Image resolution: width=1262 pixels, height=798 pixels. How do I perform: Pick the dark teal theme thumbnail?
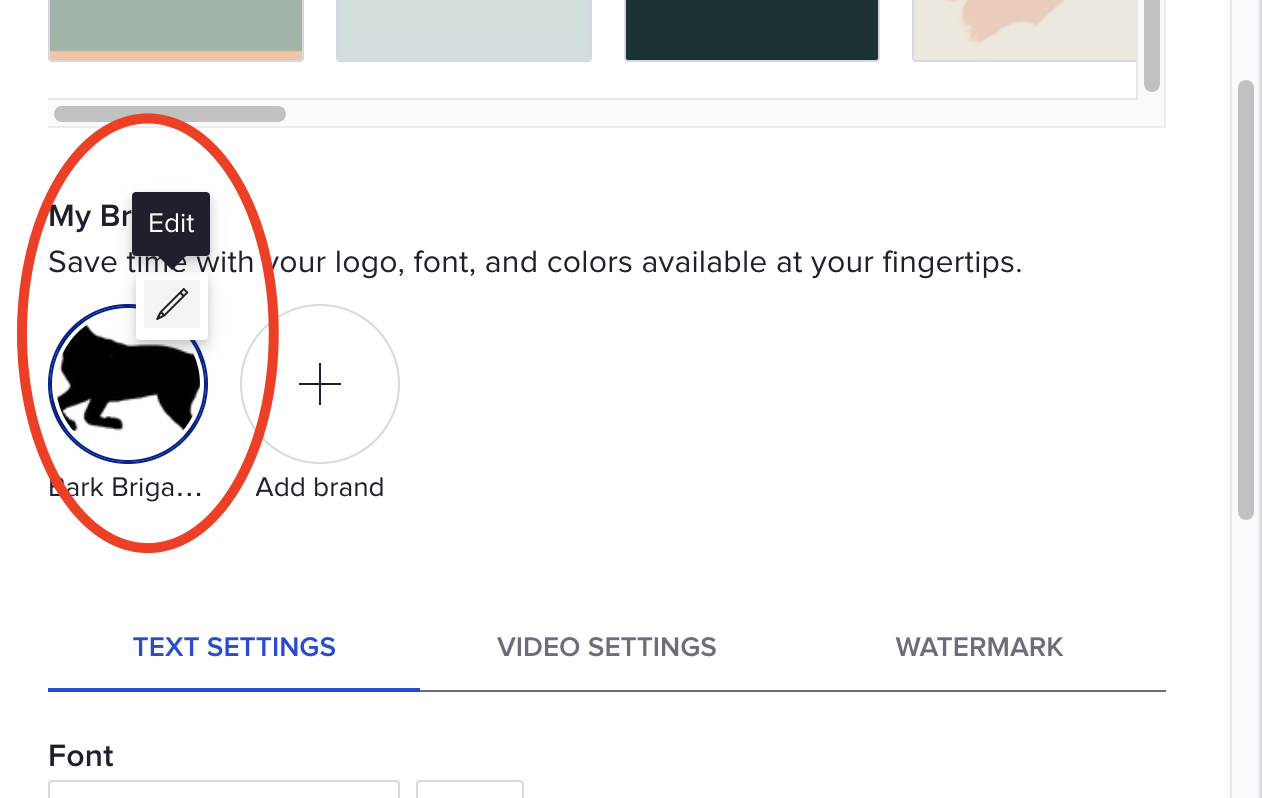[x=752, y=30]
